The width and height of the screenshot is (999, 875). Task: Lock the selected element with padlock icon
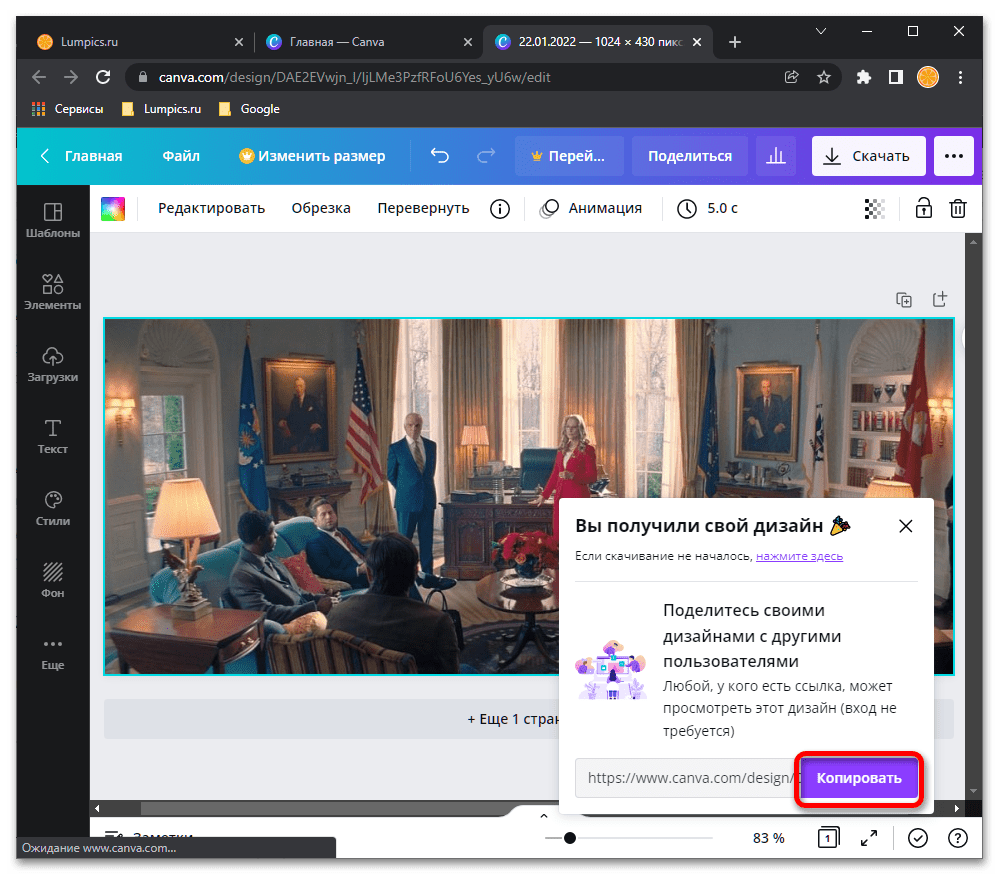924,208
